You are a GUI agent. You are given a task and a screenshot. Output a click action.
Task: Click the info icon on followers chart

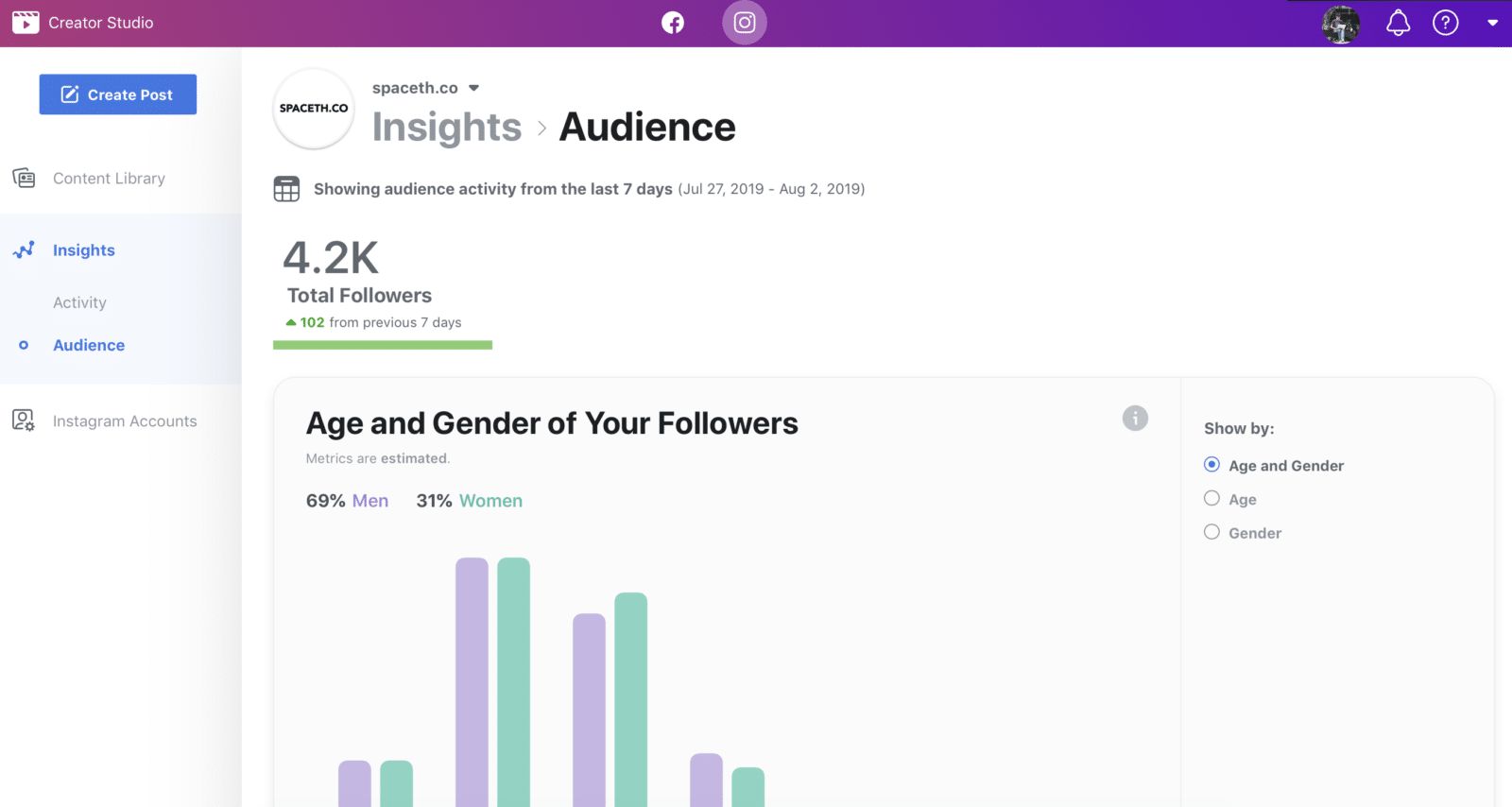(x=1135, y=418)
